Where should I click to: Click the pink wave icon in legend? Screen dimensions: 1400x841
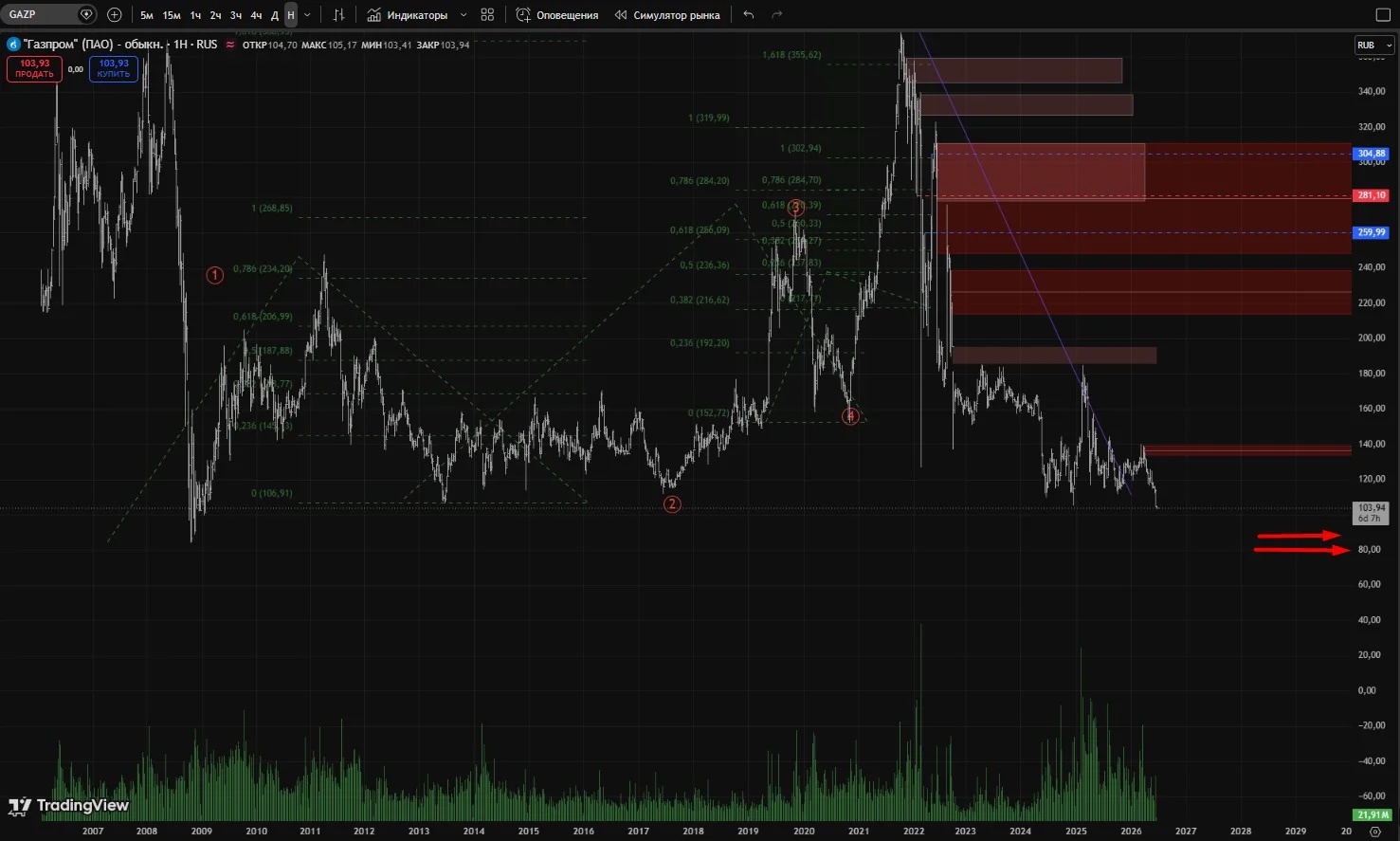[230, 45]
